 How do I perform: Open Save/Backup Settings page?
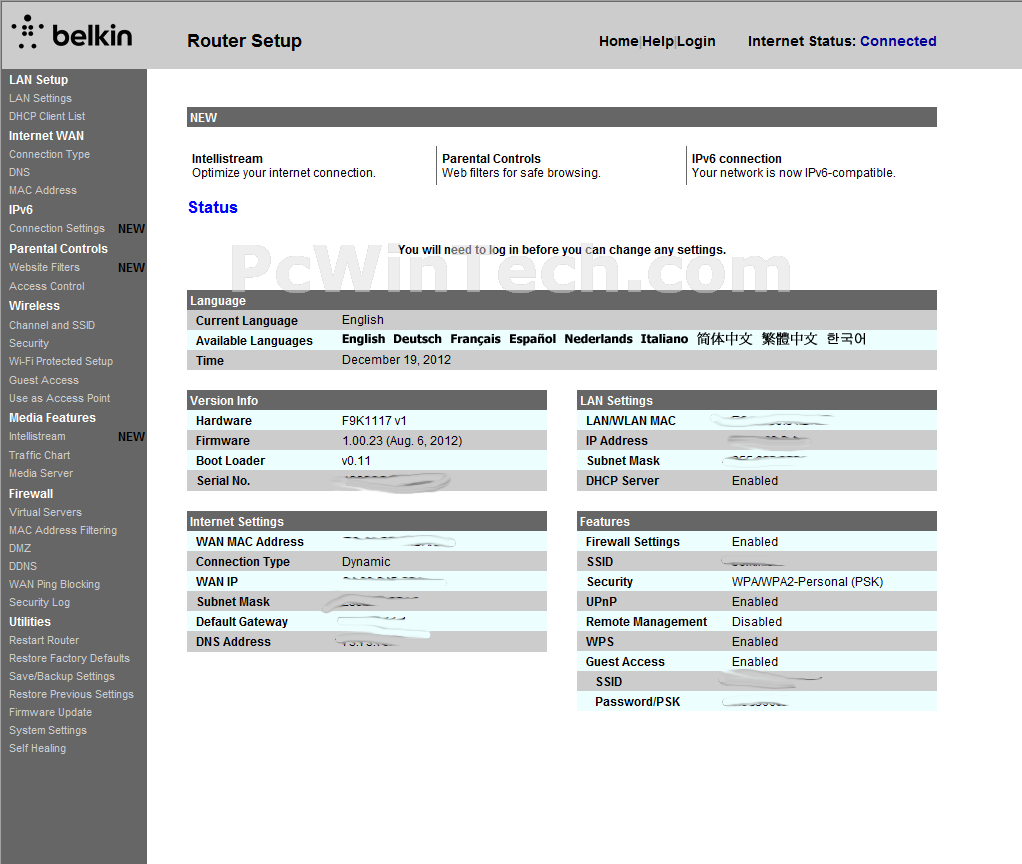coord(62,676)
